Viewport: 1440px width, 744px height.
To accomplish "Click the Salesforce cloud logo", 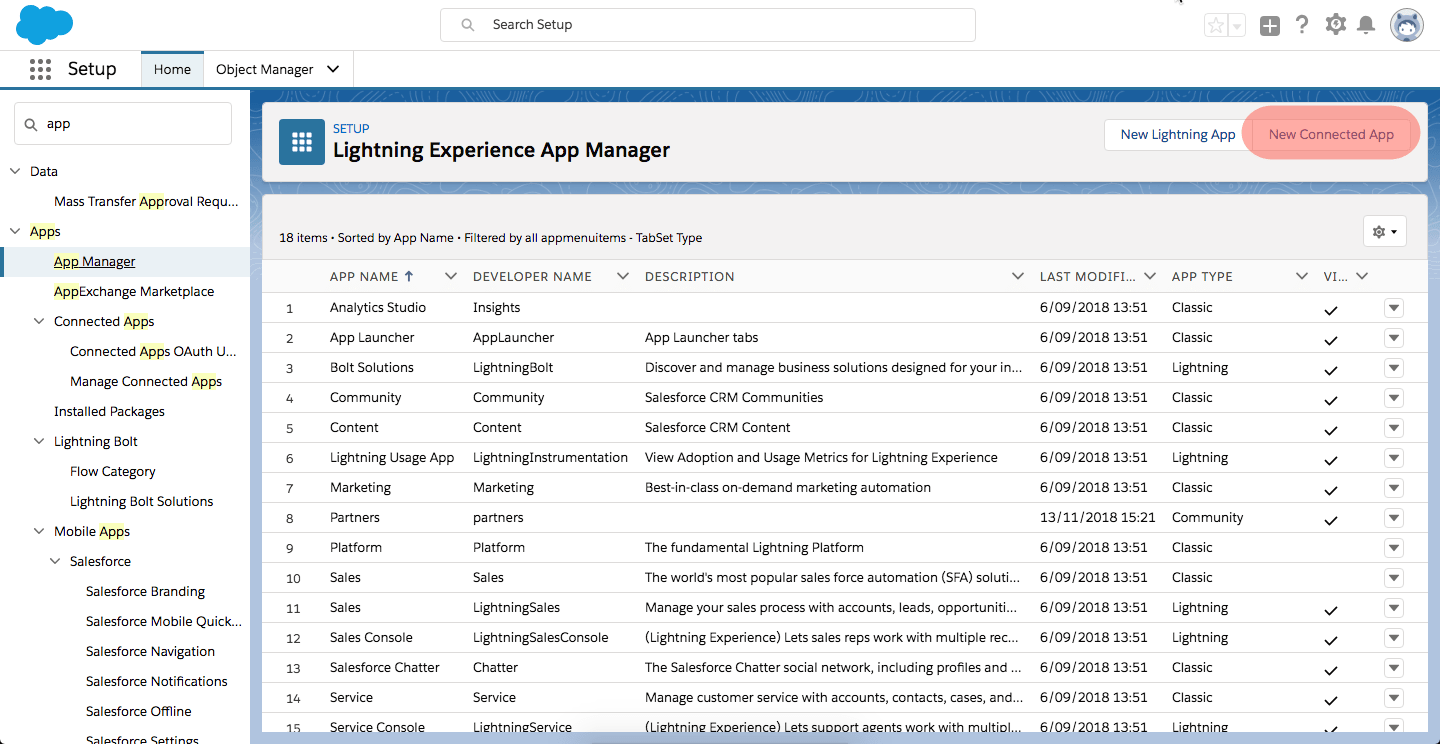I will click(x=44, y=24).
